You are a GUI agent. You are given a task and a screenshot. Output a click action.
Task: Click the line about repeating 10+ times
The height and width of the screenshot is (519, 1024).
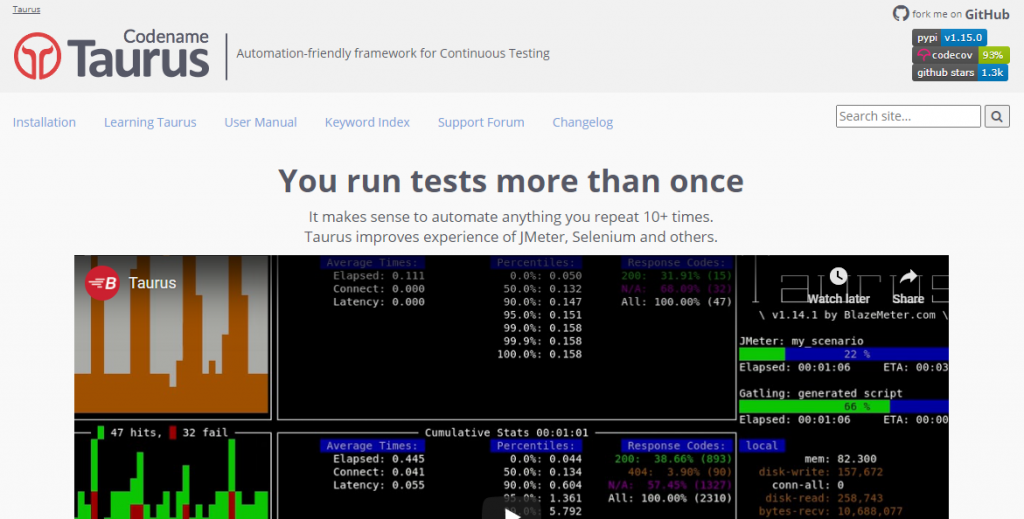coord(511,216)
